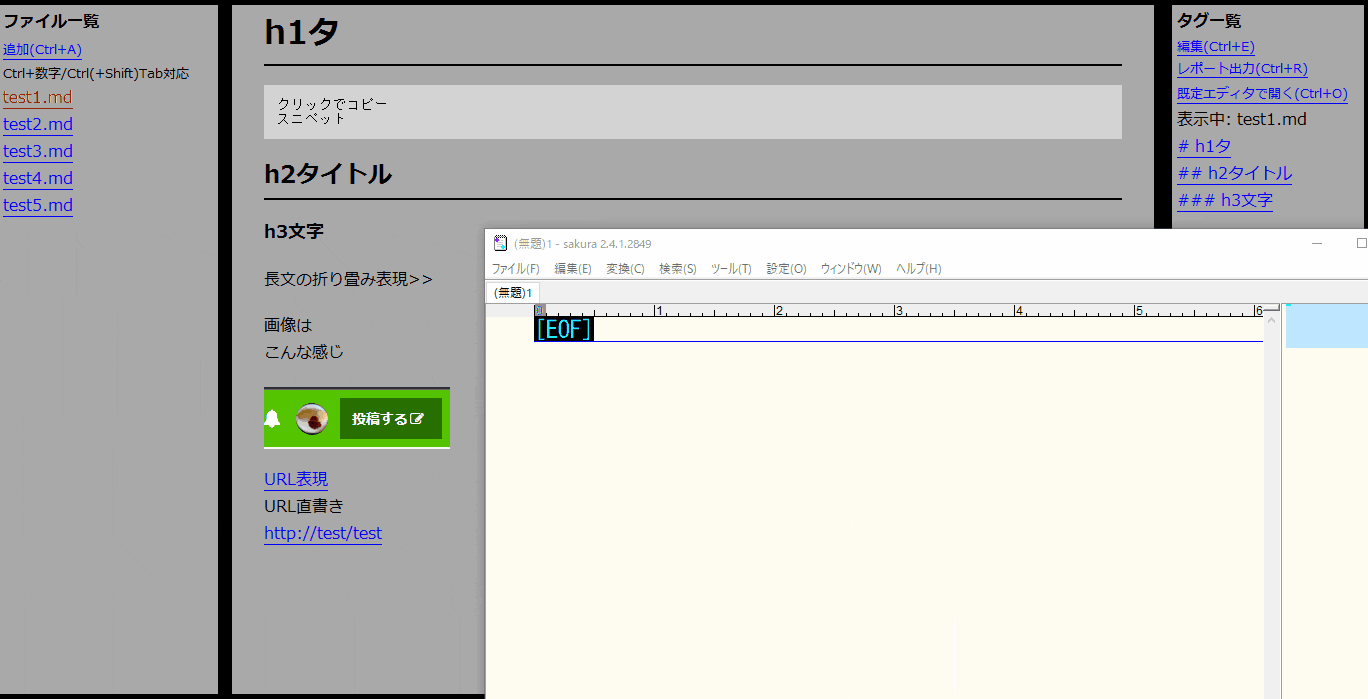
Task: Click レポート出力(Ctrl+R) link
Action: (x=1243, y=70)
